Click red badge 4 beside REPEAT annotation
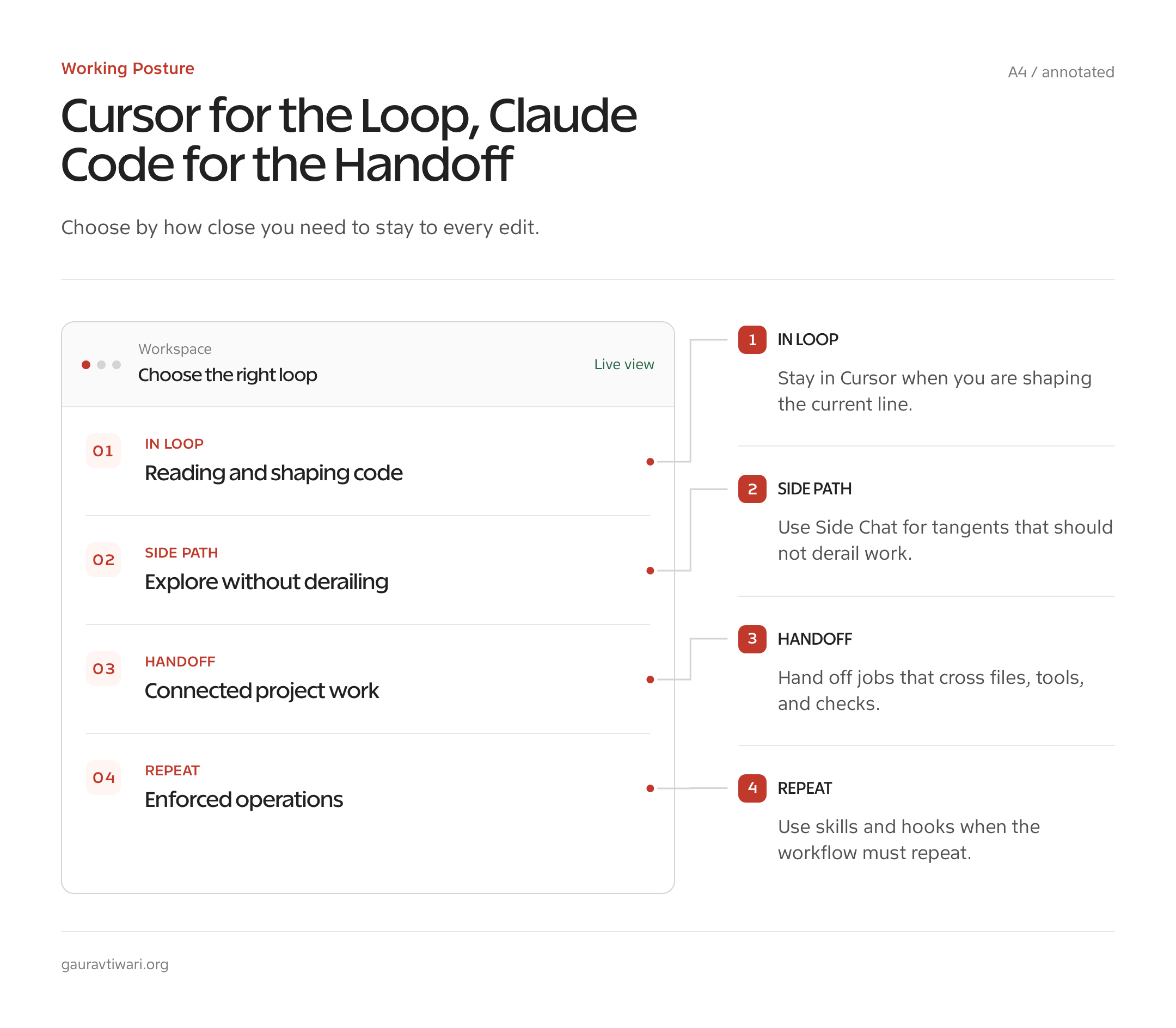 (752, 788)
